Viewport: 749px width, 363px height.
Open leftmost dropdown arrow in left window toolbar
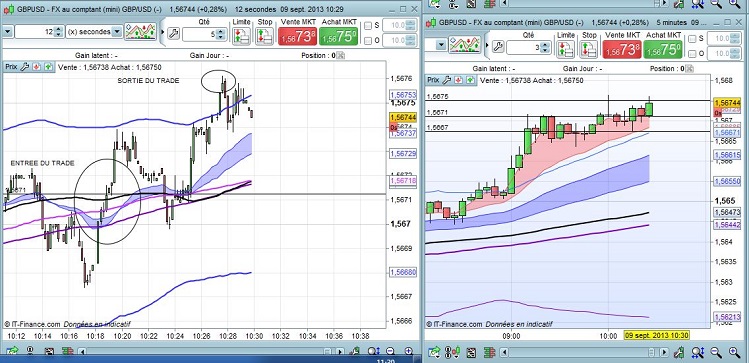coord(7,32)
